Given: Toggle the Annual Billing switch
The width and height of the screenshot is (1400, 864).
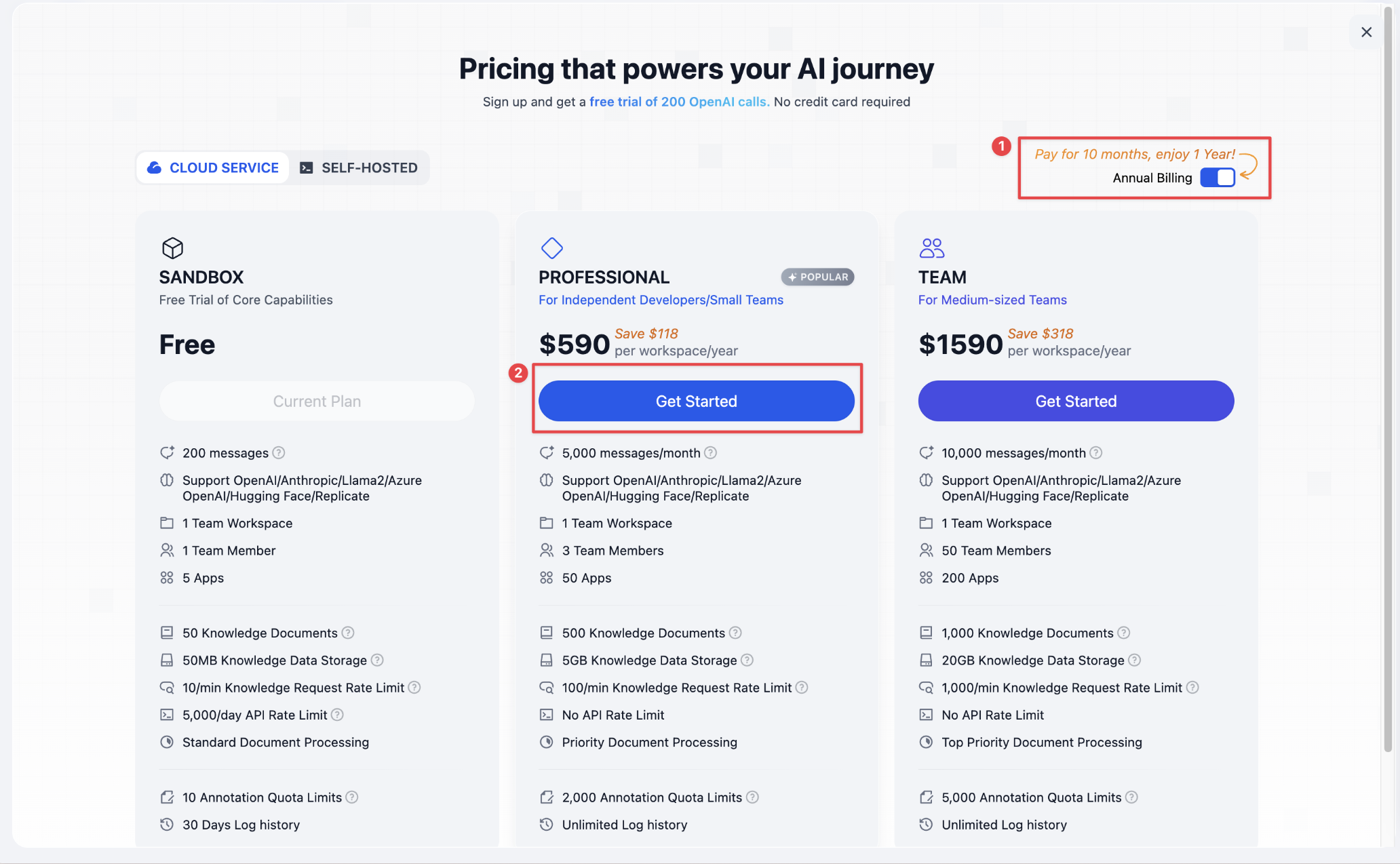Looking at the screenshot, I should tap(1218, 178).
